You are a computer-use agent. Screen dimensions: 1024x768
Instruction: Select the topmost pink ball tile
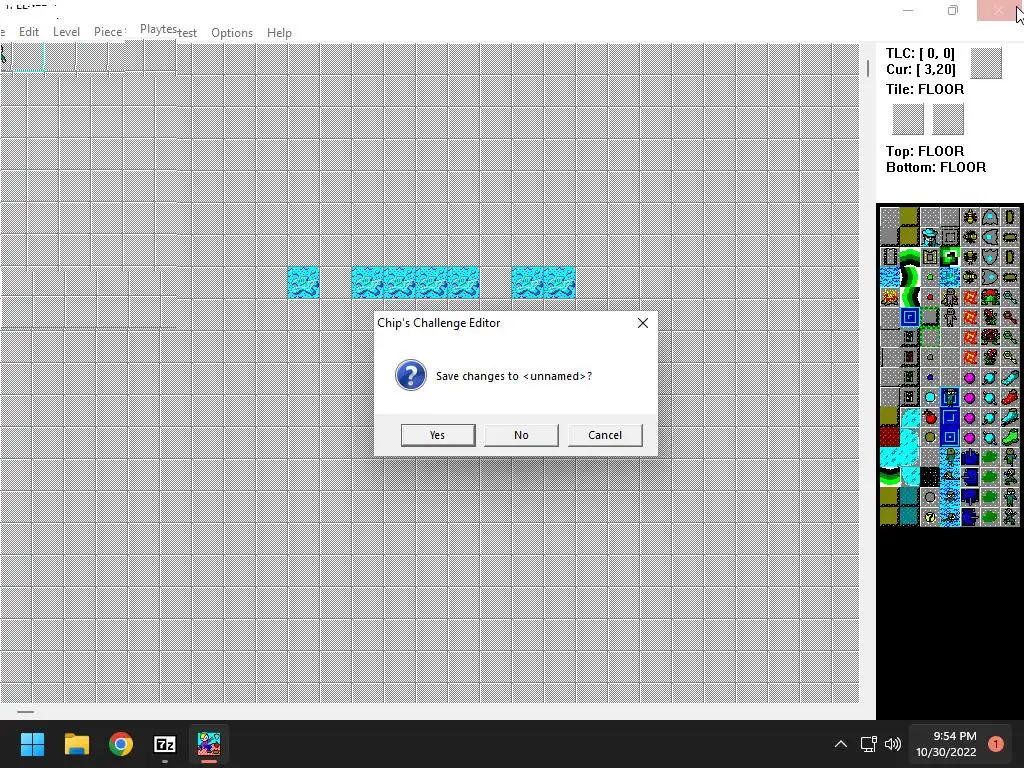pyautogui.click(x=970, y=377)
